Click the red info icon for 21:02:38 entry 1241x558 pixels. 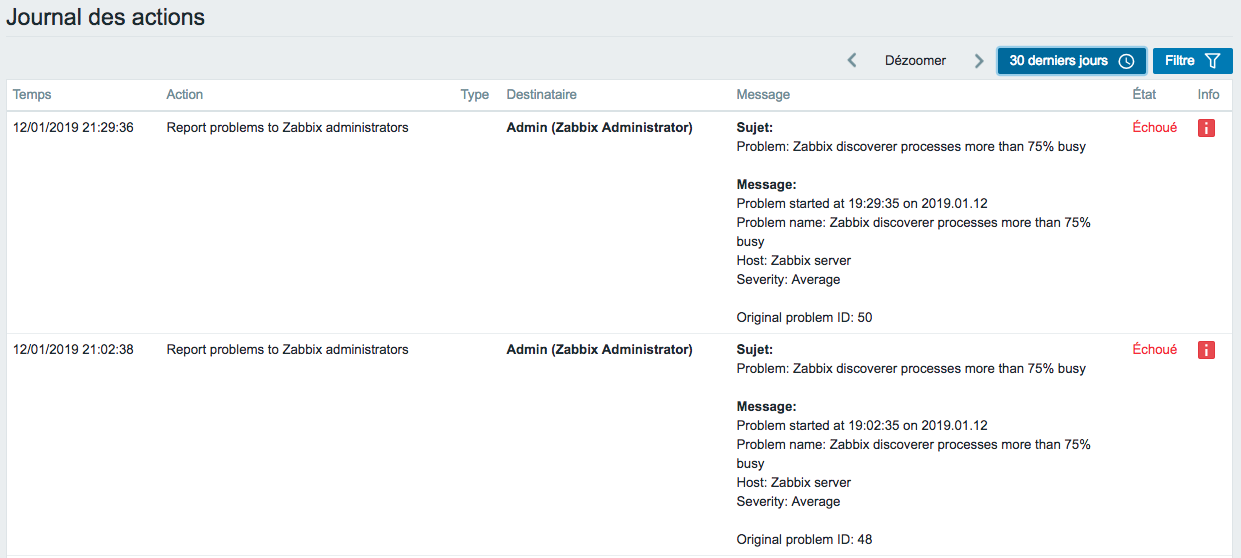coord(1206,350)
